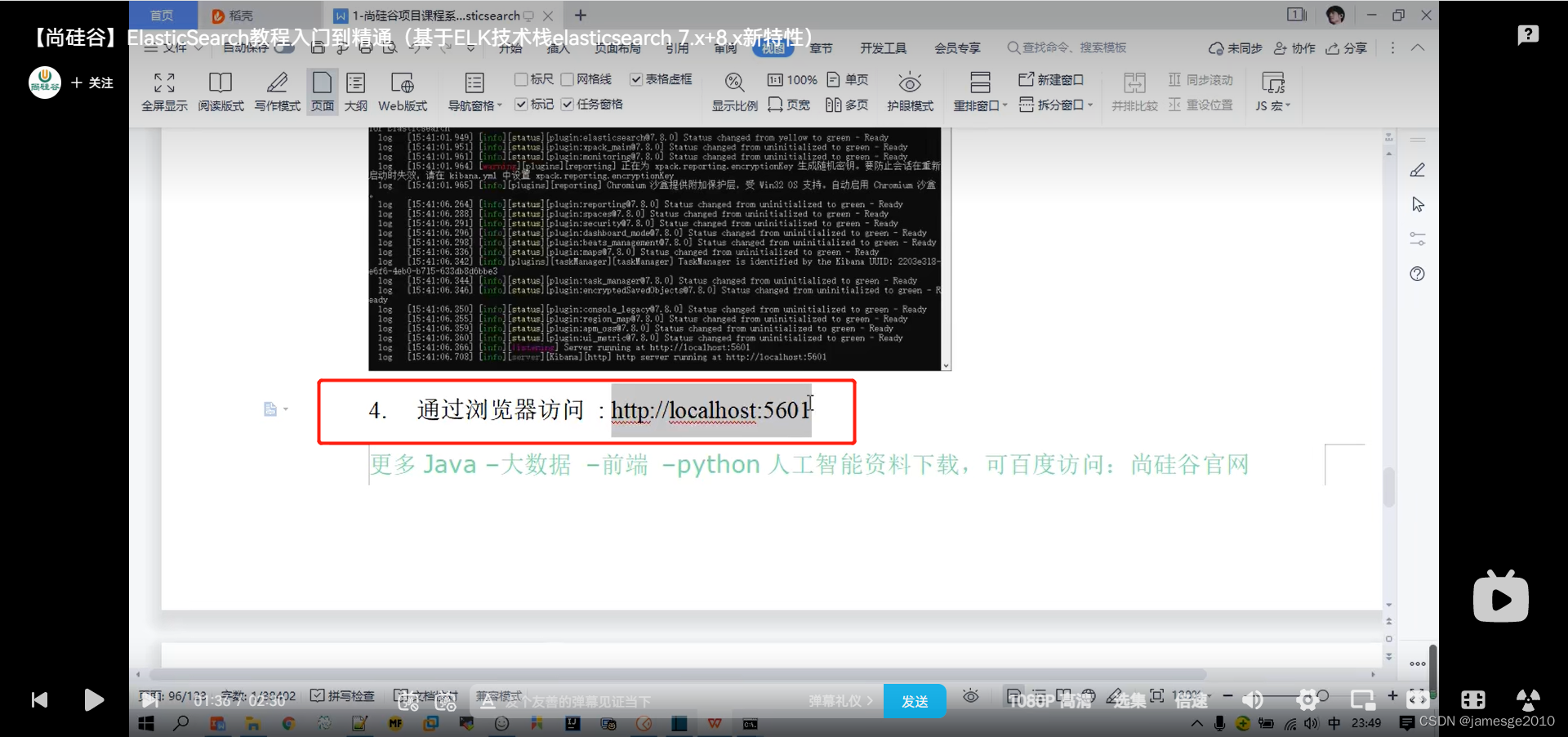Uncheck the 标记 markup checkbox
This screenshot has width=1568, height=737.
click(x=520, y=105)
